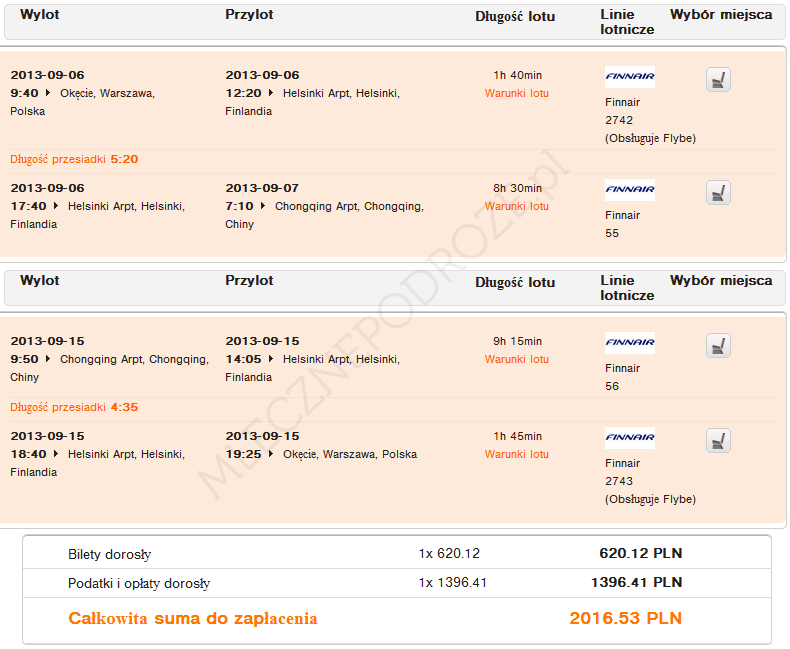Click seat selection icon for Finnair flight 56
Screen dimensions: 790x649
tap(717, 346)
